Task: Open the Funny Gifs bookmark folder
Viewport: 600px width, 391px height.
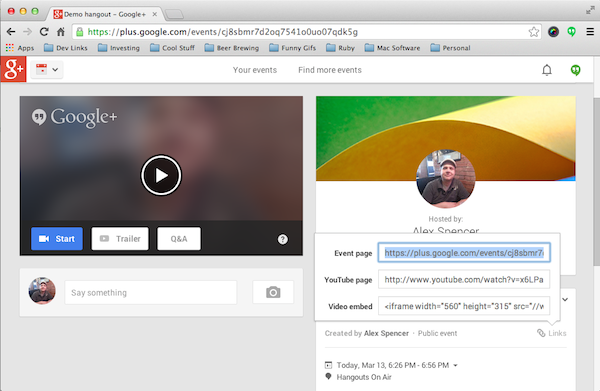Action: (x=292, y=48)
